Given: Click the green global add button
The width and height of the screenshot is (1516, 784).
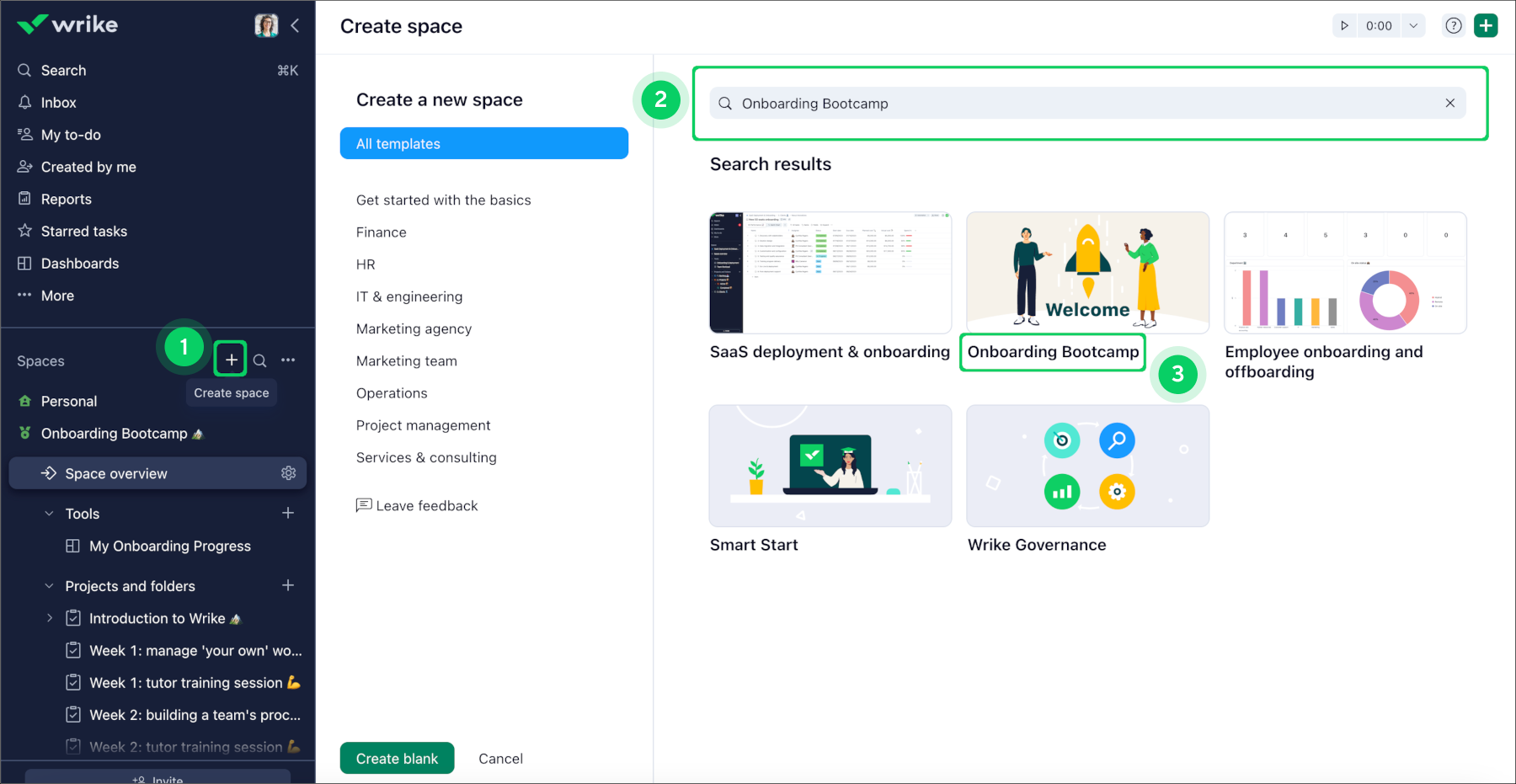Looking at the screenshot, I should (x=1486, y=26).
